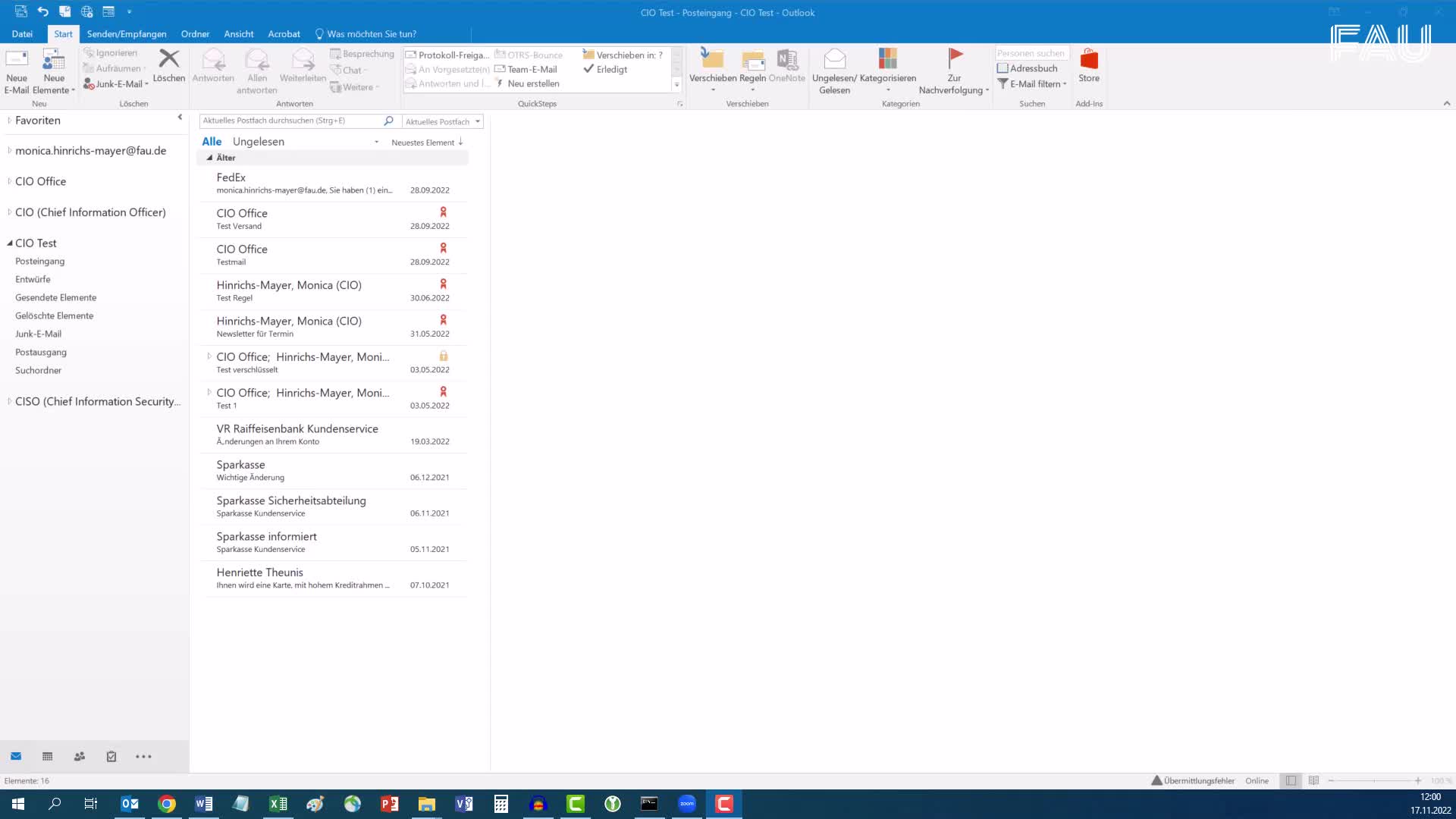
Task: Click the Adressbuch button
Action: [1028, 68]
